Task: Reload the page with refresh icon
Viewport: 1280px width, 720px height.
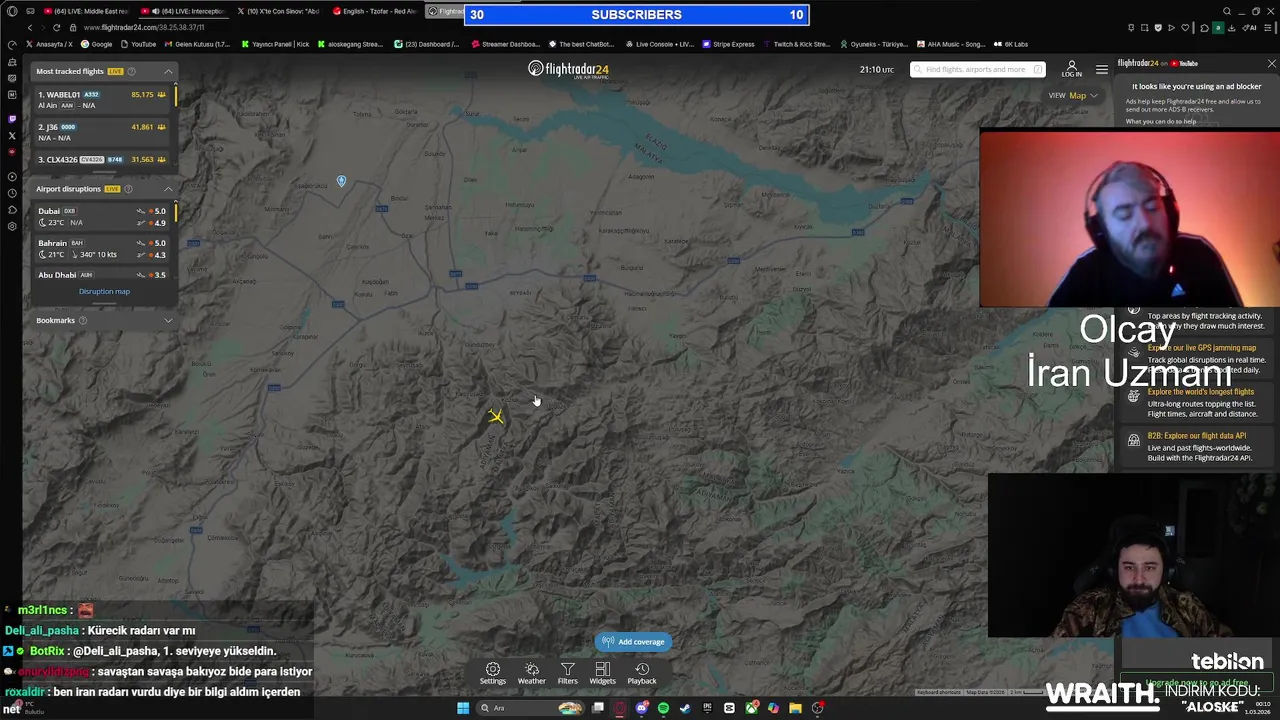Action: [57, 28]
